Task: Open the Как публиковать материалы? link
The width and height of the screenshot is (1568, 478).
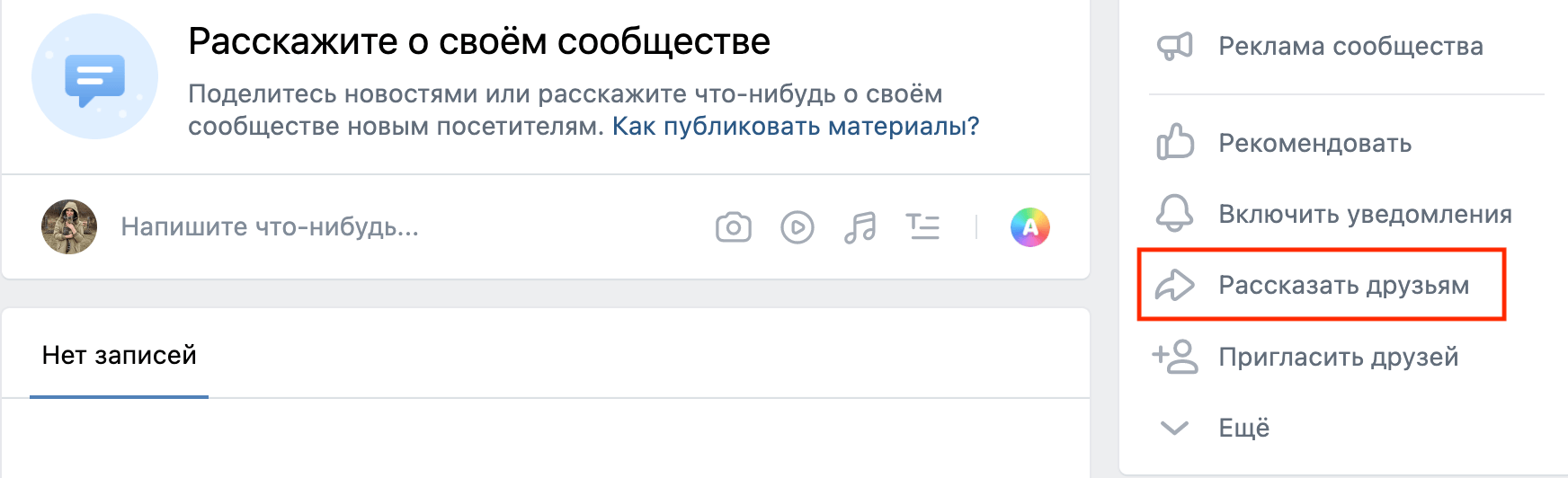Action: [x=796, y=127]
